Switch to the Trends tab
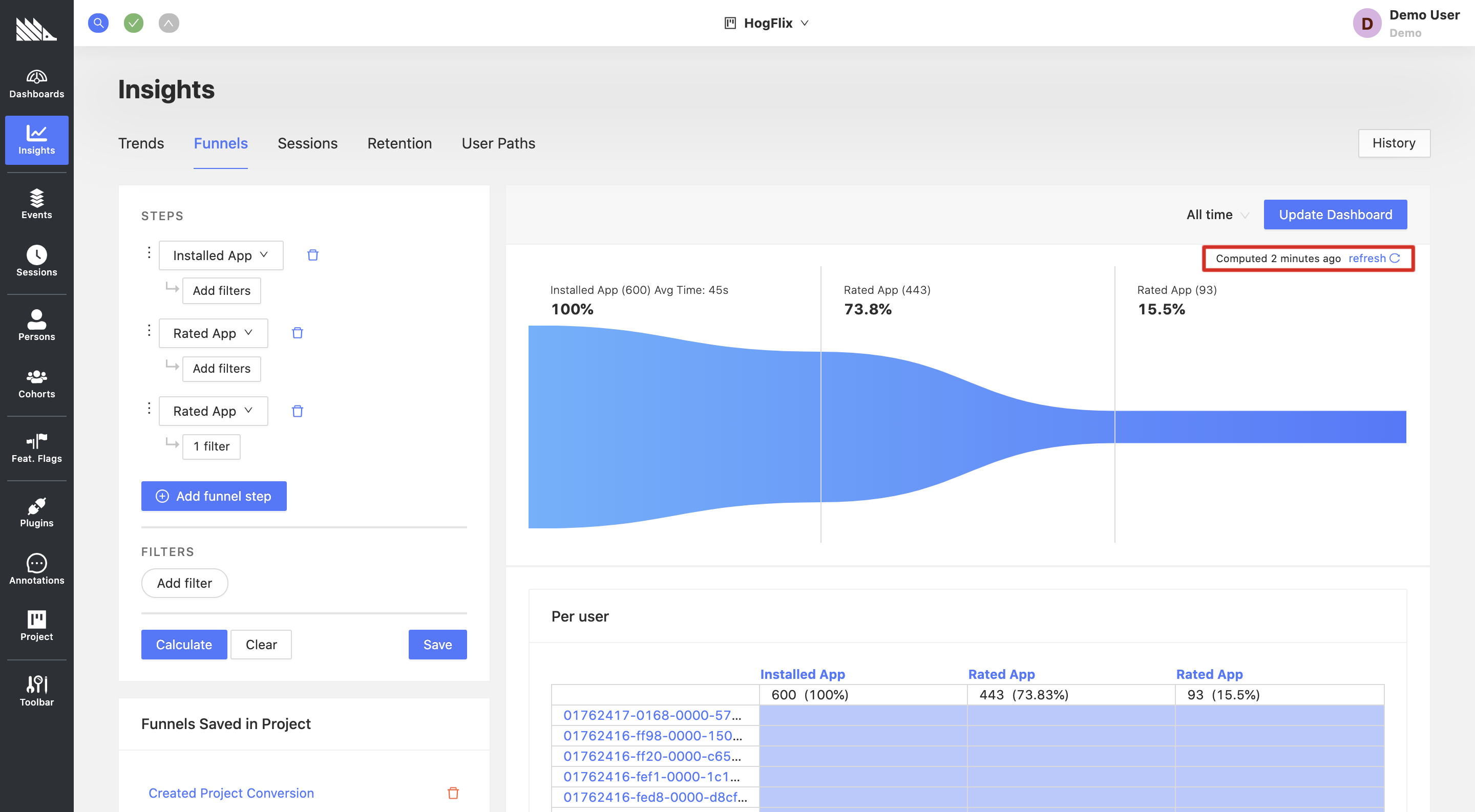 141,143
